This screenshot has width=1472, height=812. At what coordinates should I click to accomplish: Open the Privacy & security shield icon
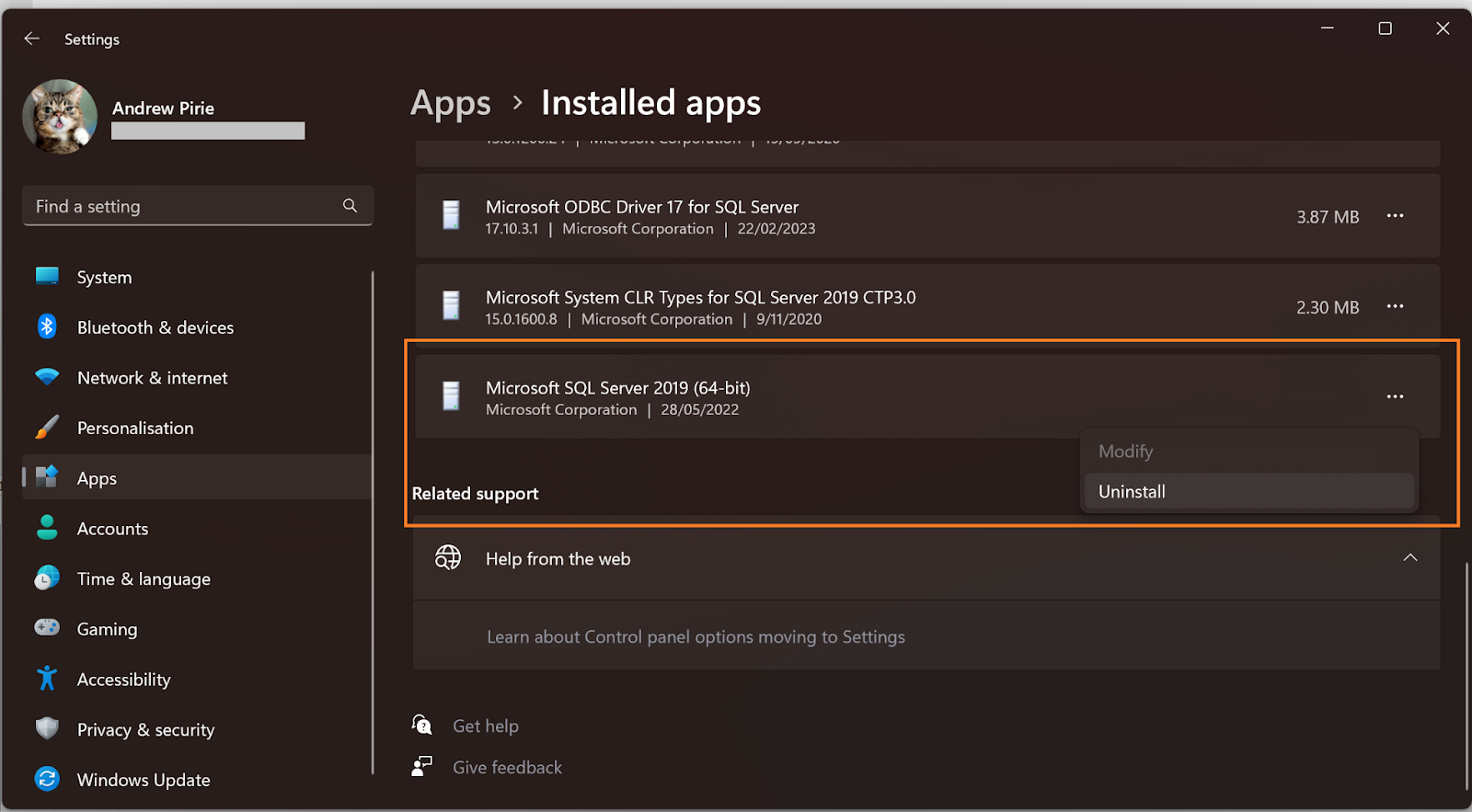tap(47, 728)
